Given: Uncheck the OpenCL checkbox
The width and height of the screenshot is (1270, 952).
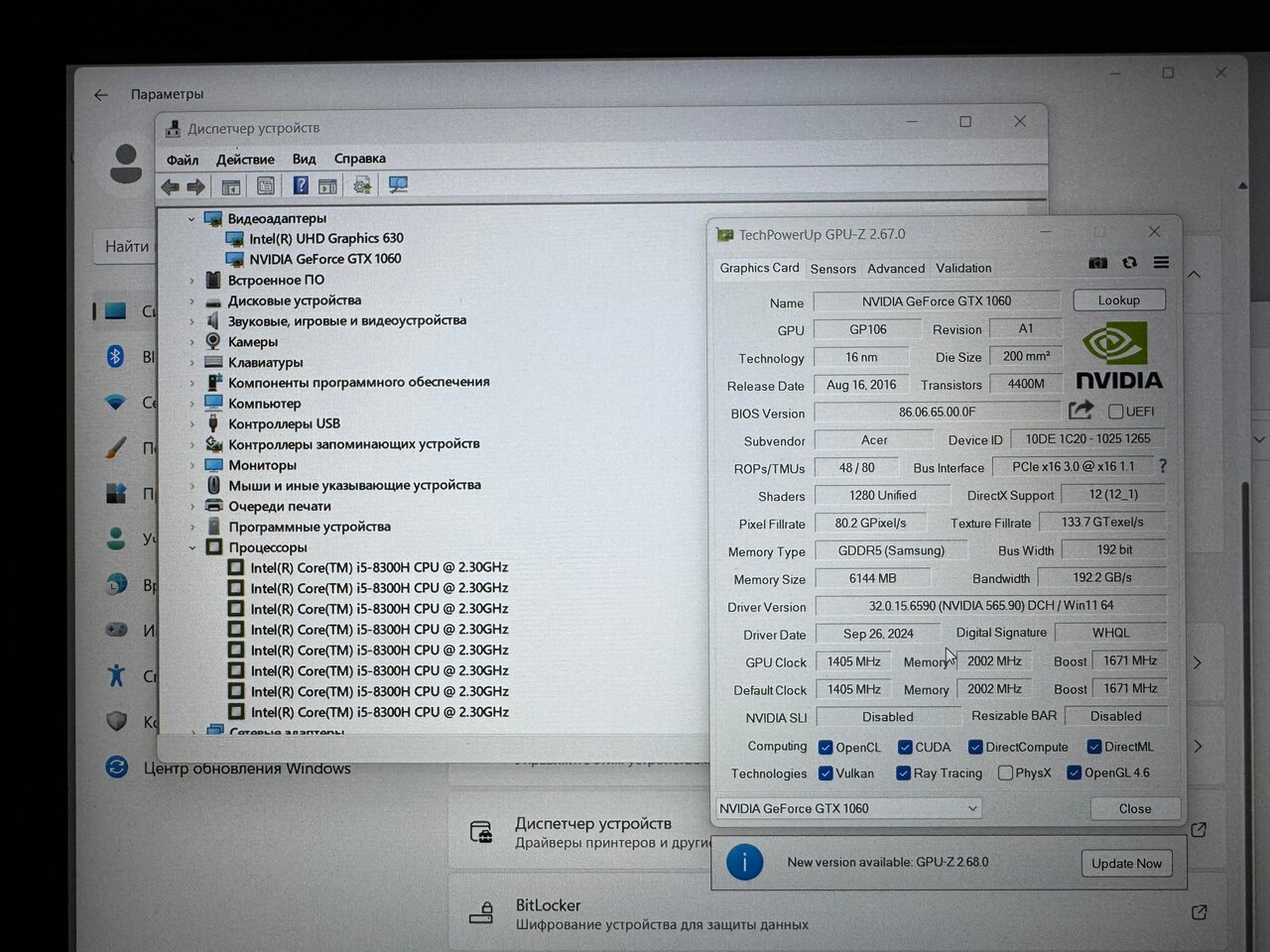Looking at the screenshot, I should pos(825,748).
